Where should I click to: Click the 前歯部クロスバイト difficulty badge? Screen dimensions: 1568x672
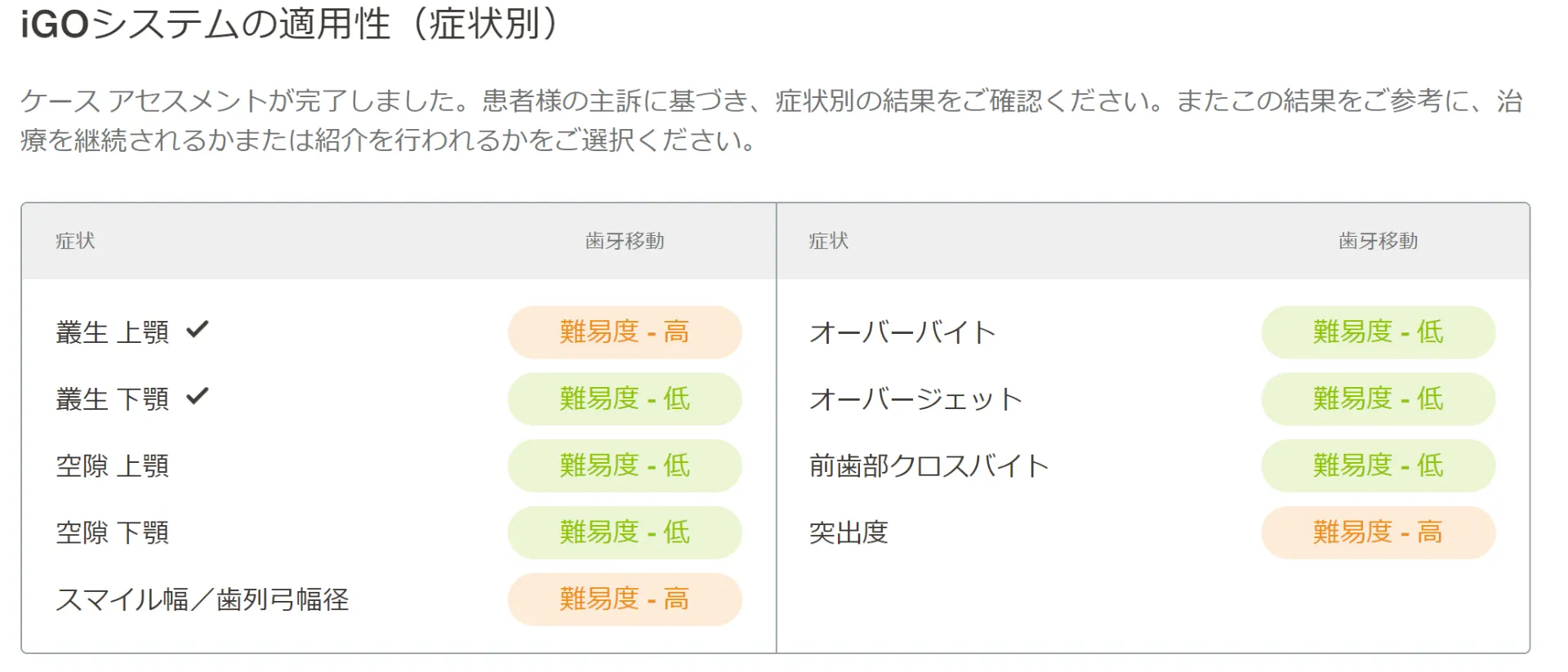click(1378, 466)
